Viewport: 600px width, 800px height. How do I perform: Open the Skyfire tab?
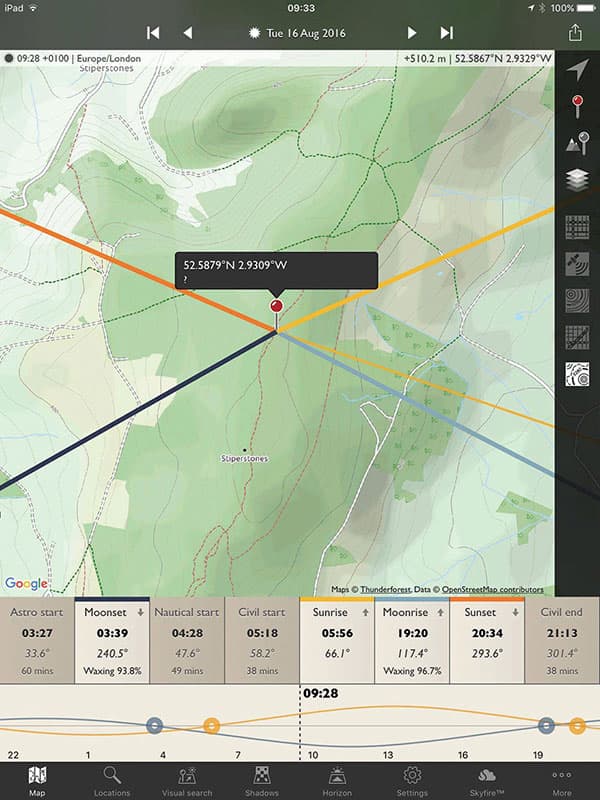pos(487,781)
